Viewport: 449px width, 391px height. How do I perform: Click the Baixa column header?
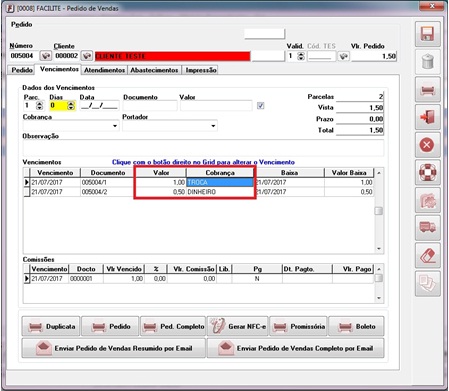289,173
